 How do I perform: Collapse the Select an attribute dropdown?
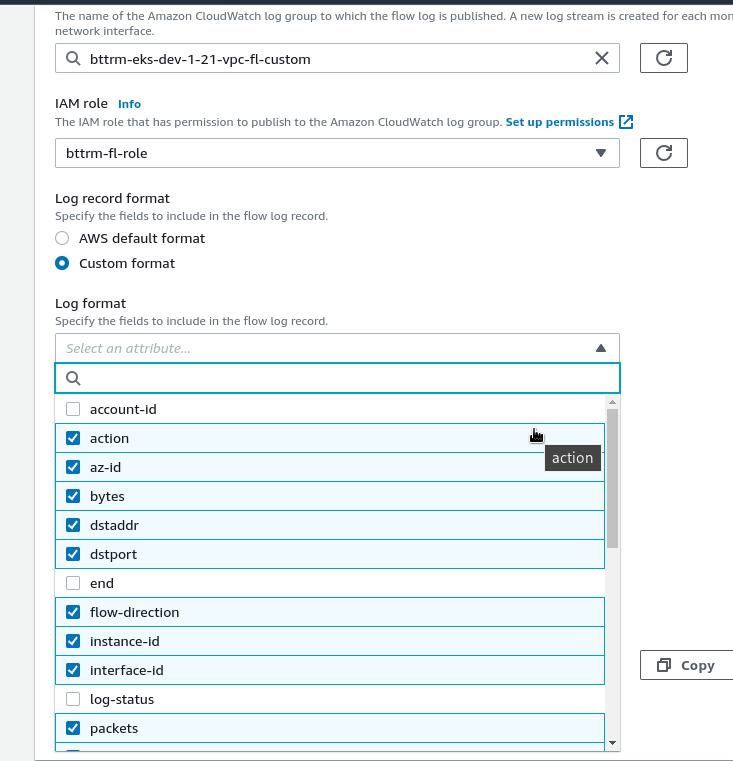pyautogui.click(x=337, y=348)
